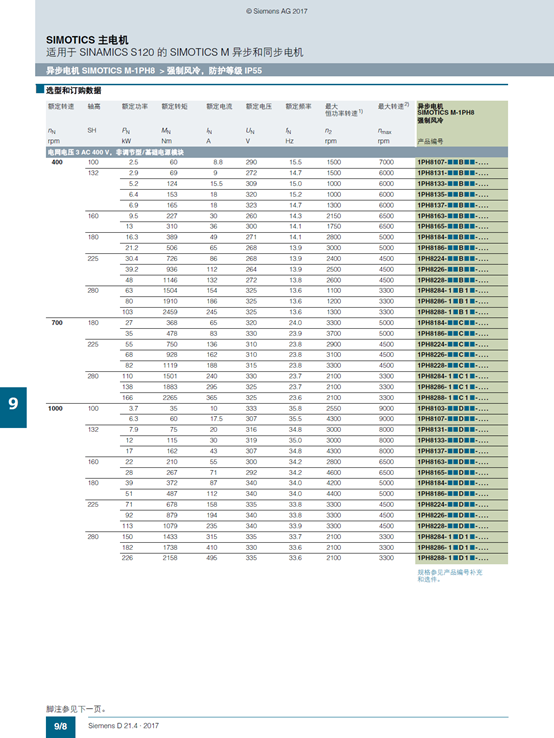Click the 400 rpm rated speed group label

point(56,162)
